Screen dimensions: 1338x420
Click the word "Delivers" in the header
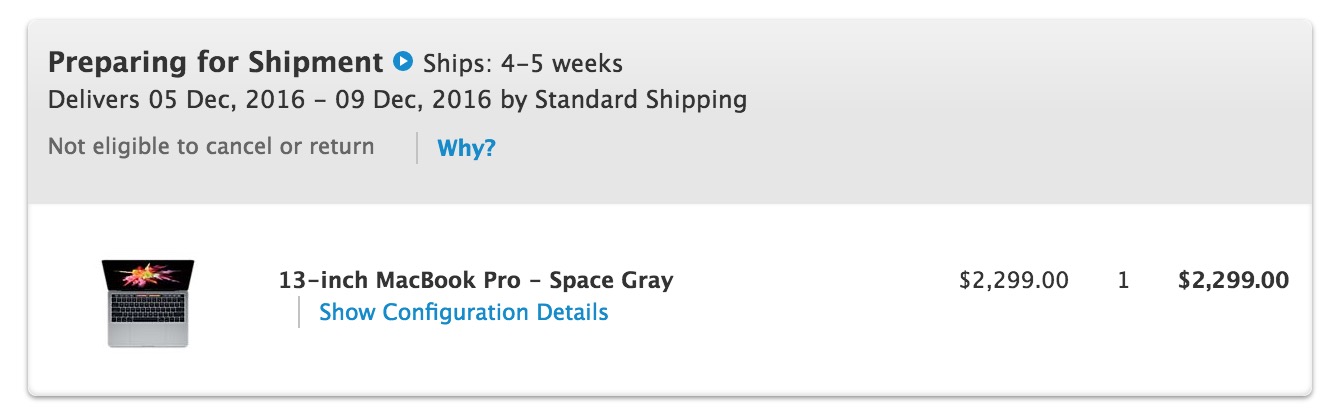95,100
